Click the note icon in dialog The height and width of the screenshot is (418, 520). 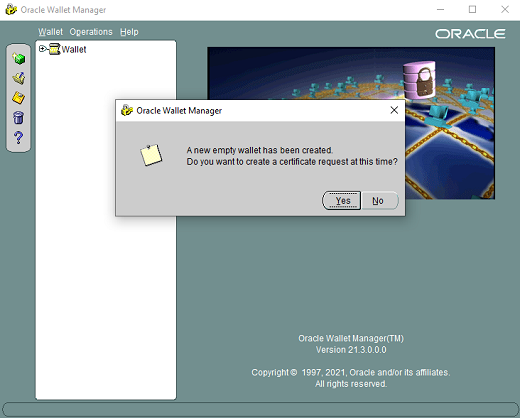point(151,155)
